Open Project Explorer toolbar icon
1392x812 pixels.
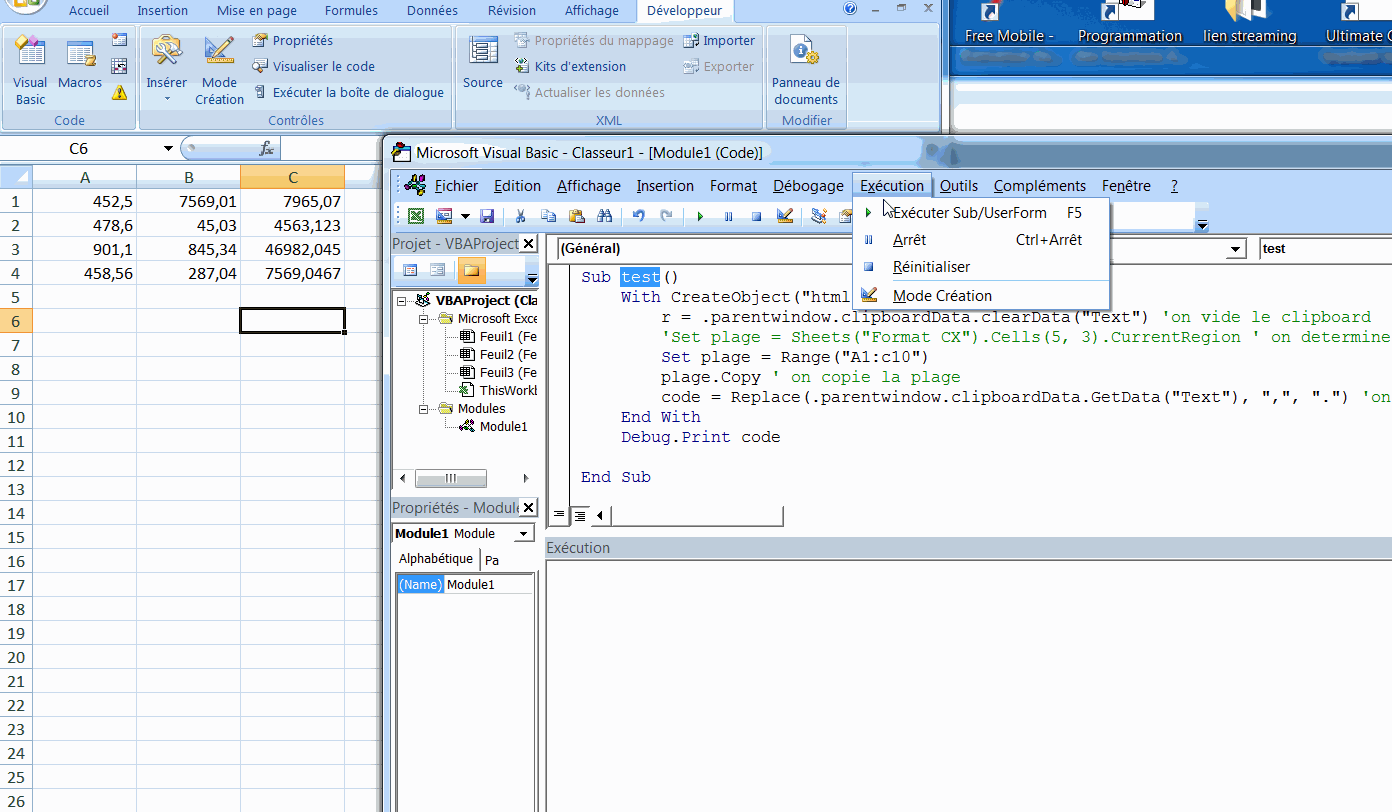pyautogui.click(x=819, y=216)
